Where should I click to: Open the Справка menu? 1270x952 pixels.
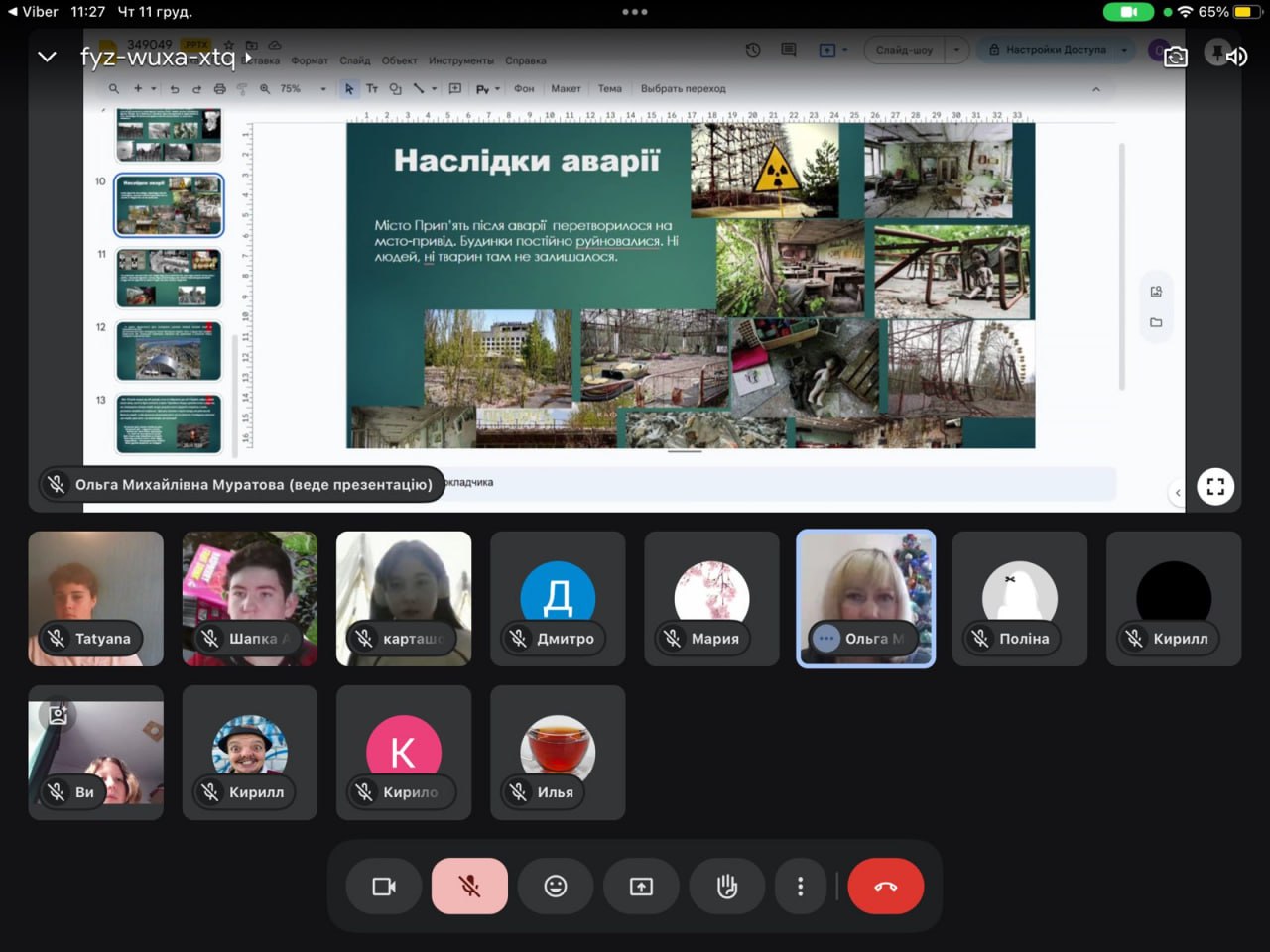[x=525, y=60]
